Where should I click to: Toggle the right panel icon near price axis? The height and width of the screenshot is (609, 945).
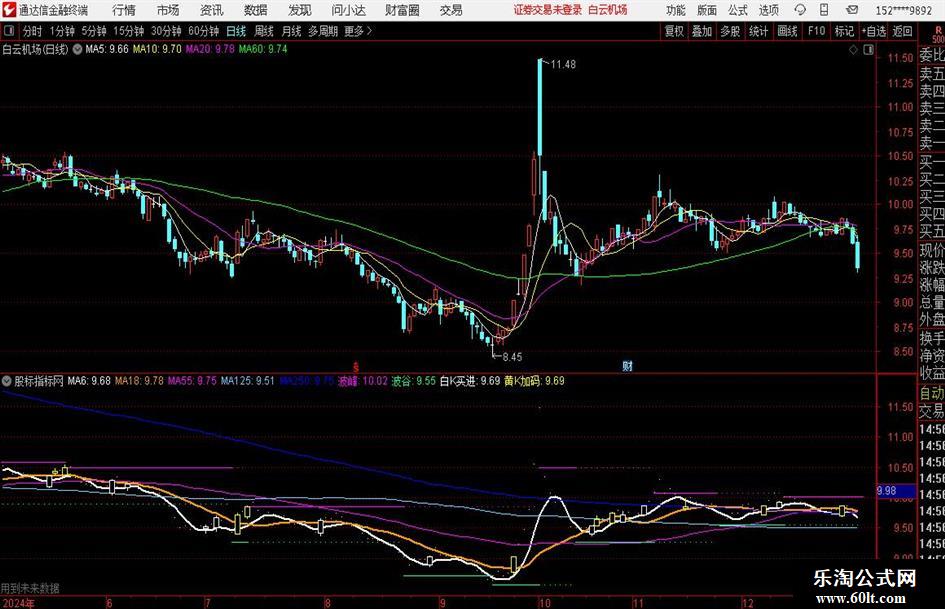point(868,50)
